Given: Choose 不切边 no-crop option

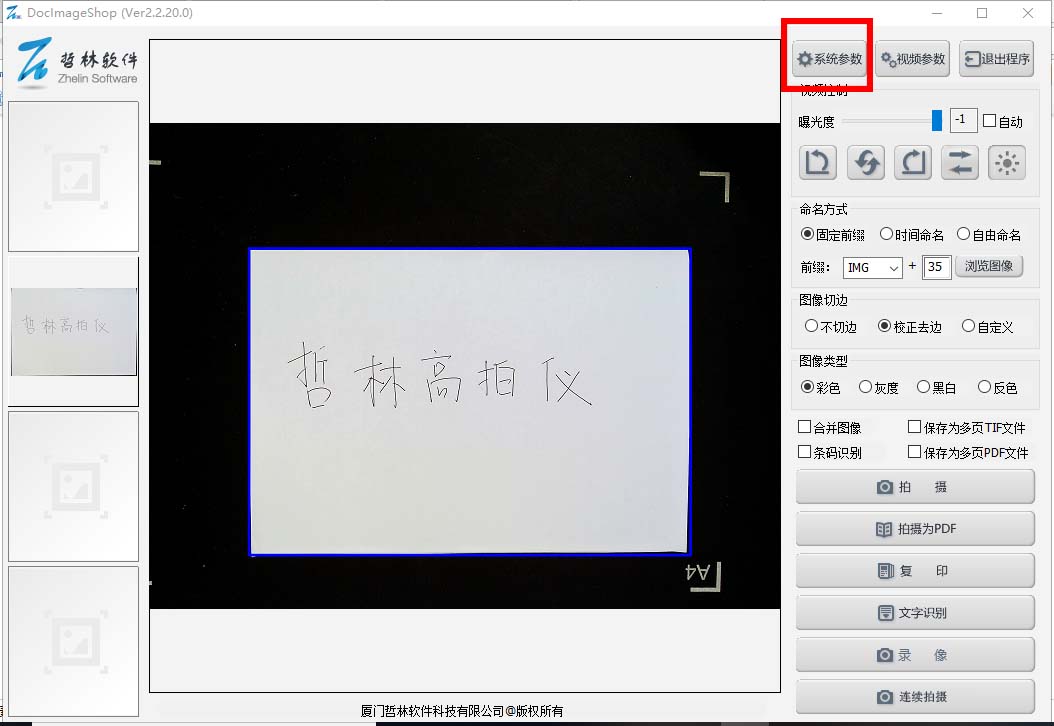Looking at the screenshot, I should (814, 327).
